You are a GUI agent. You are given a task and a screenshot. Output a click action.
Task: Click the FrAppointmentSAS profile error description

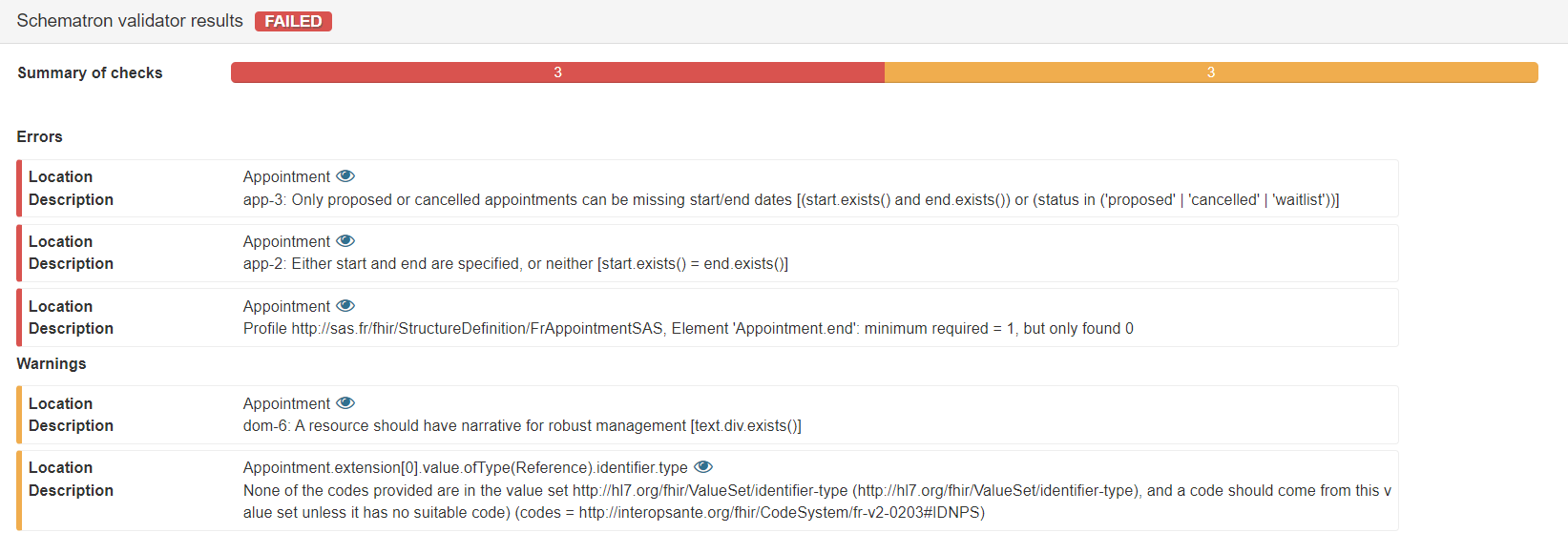tap(687, 329)
